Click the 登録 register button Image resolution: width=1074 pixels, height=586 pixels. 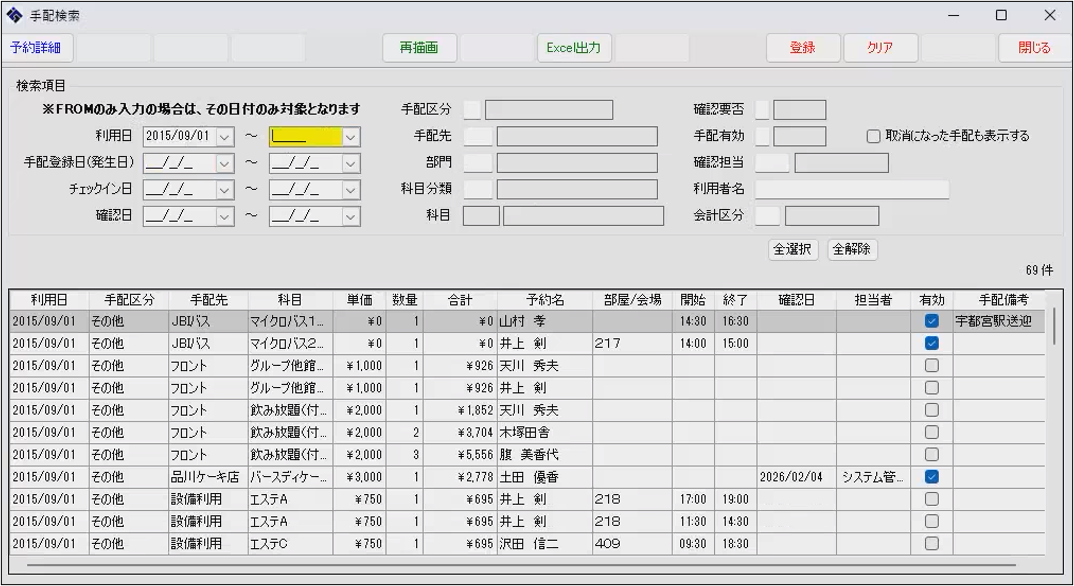pyautogui.click(x=802, y=48)
